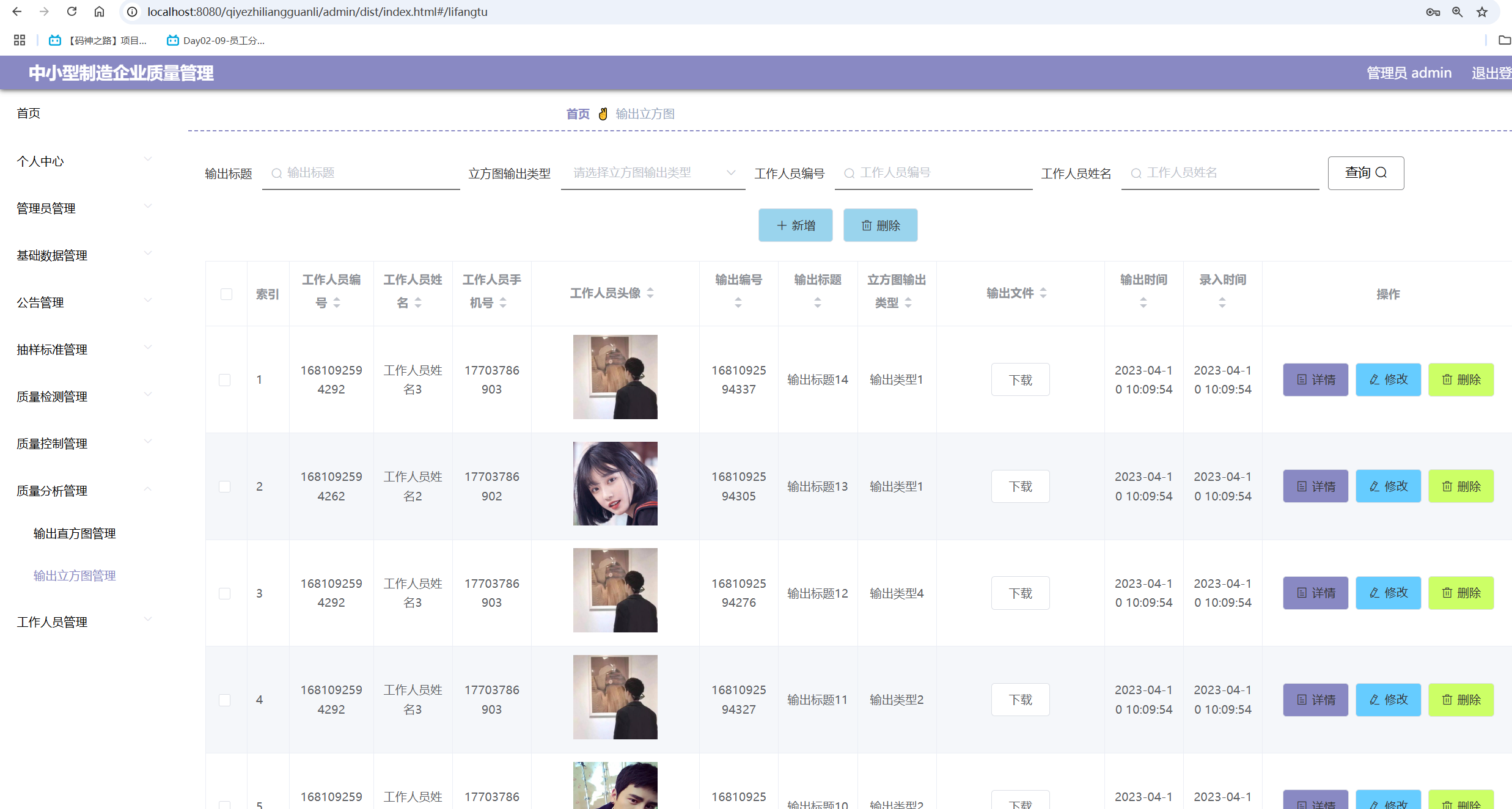Open the 立方图输出类型 dropdown
The width and height of the screenshot is (1512, 809).
pyautogui.click(x=653, y=173)
